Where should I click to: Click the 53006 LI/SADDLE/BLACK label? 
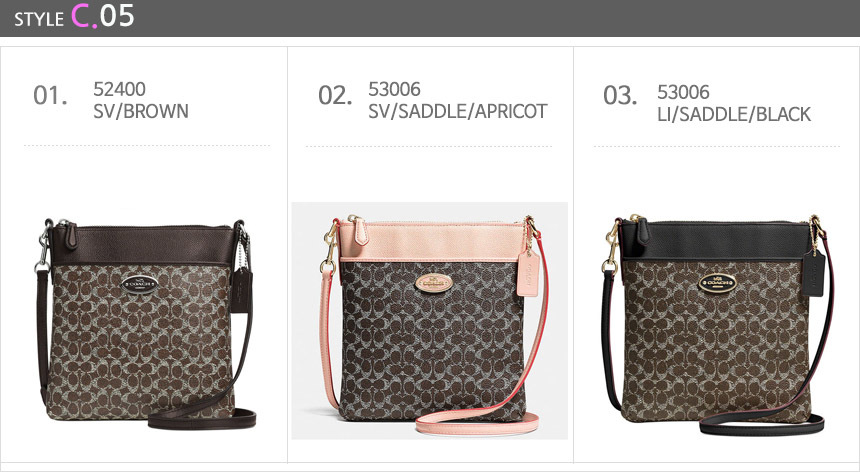click(734, 103)
